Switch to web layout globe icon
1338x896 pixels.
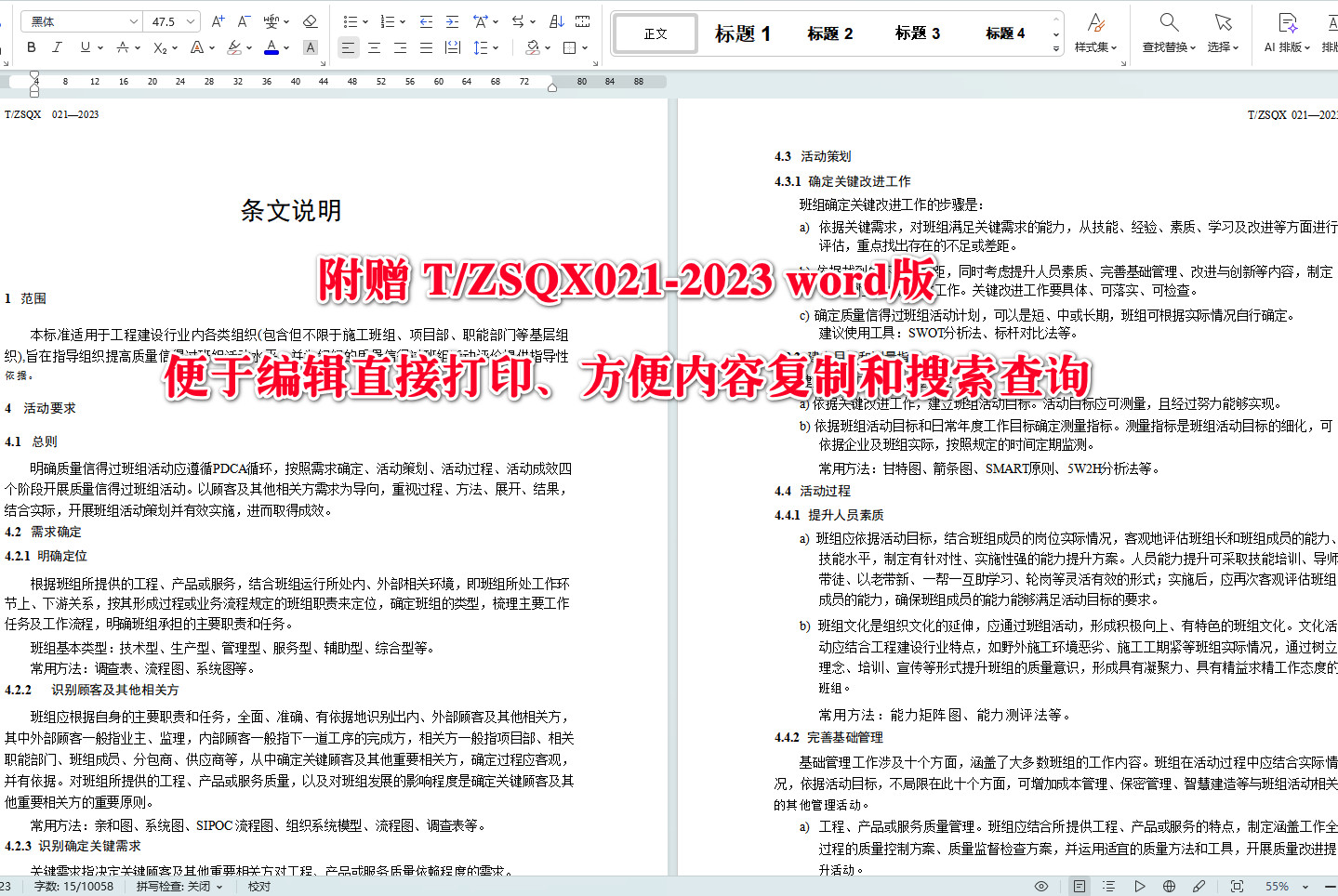click(x=1169, y=887)
